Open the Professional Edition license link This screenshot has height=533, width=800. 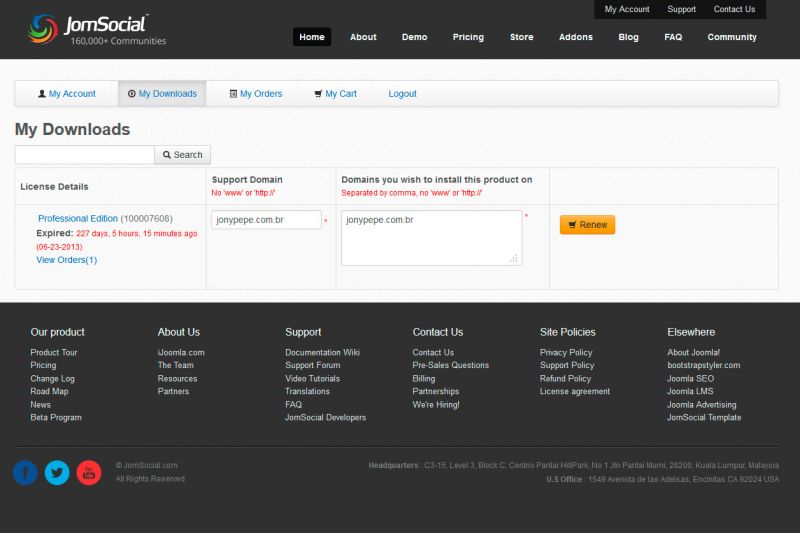[x=78, y=218]
